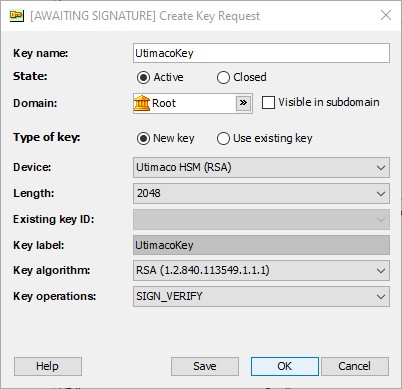The height and width of the screenshot is (389, 402).
Task: Click into the Key name text field
Action: 261,53
